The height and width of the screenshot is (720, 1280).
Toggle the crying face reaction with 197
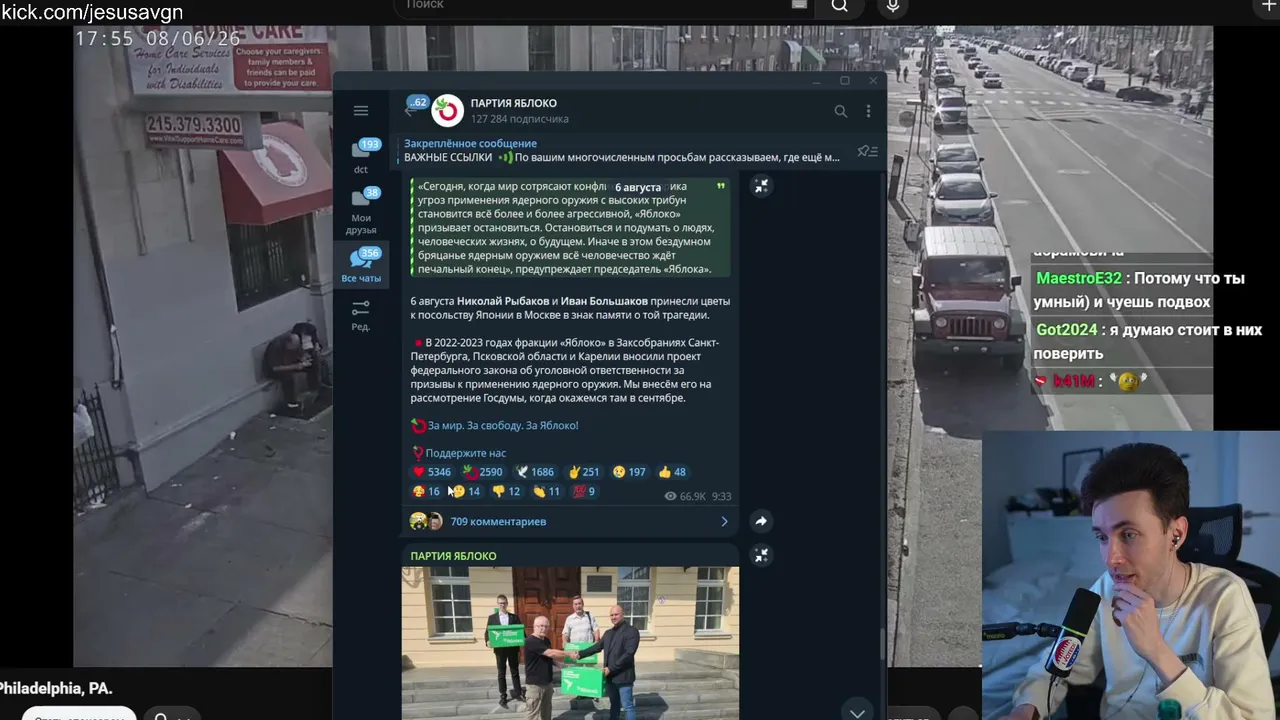tap(630, 472)
